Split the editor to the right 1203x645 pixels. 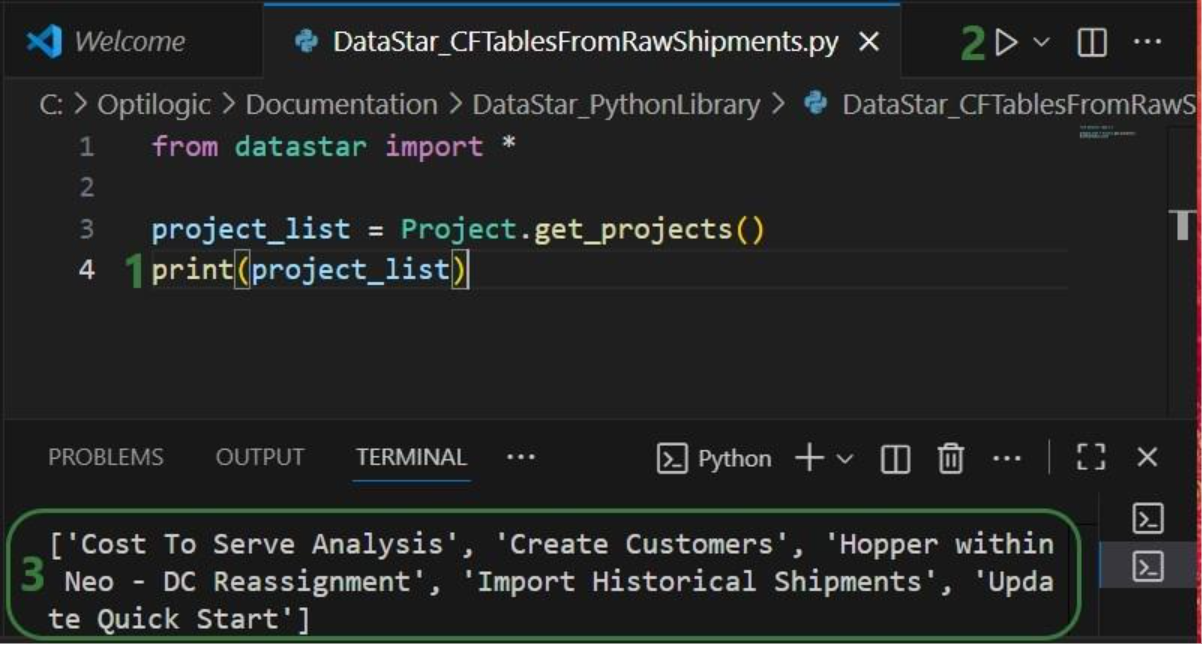1092,43
